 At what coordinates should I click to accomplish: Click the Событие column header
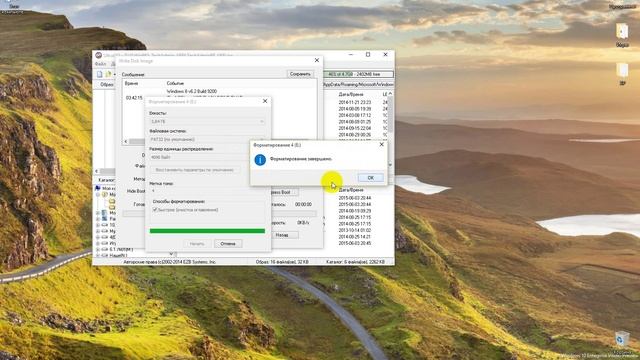click(x=175, y=83)
